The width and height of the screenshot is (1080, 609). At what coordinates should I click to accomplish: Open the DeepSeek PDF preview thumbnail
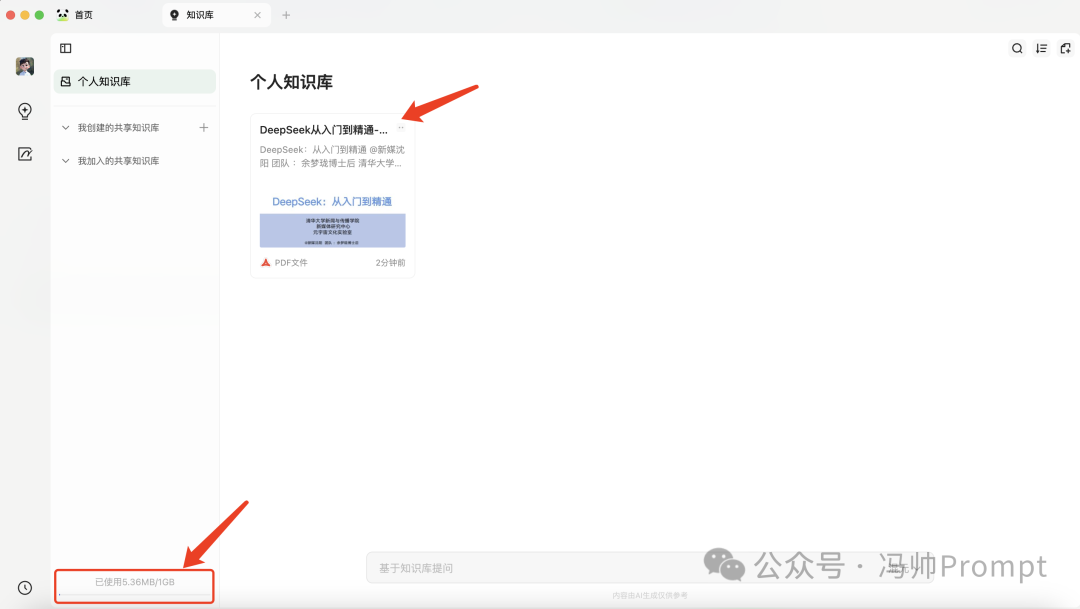[332, 220]
